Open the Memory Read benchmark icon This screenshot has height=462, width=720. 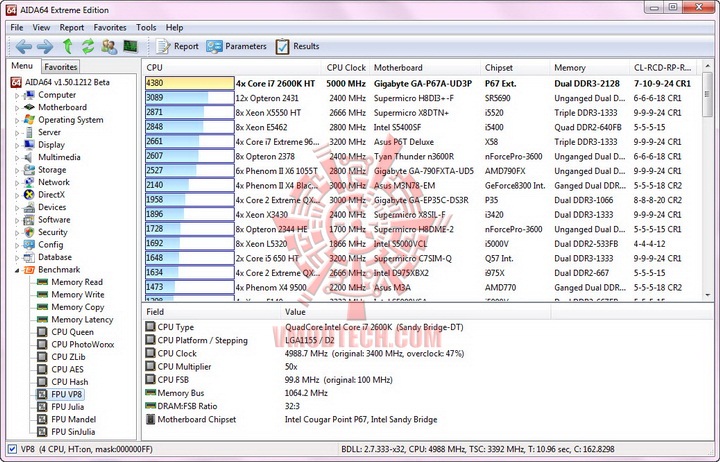click(42, 282)
